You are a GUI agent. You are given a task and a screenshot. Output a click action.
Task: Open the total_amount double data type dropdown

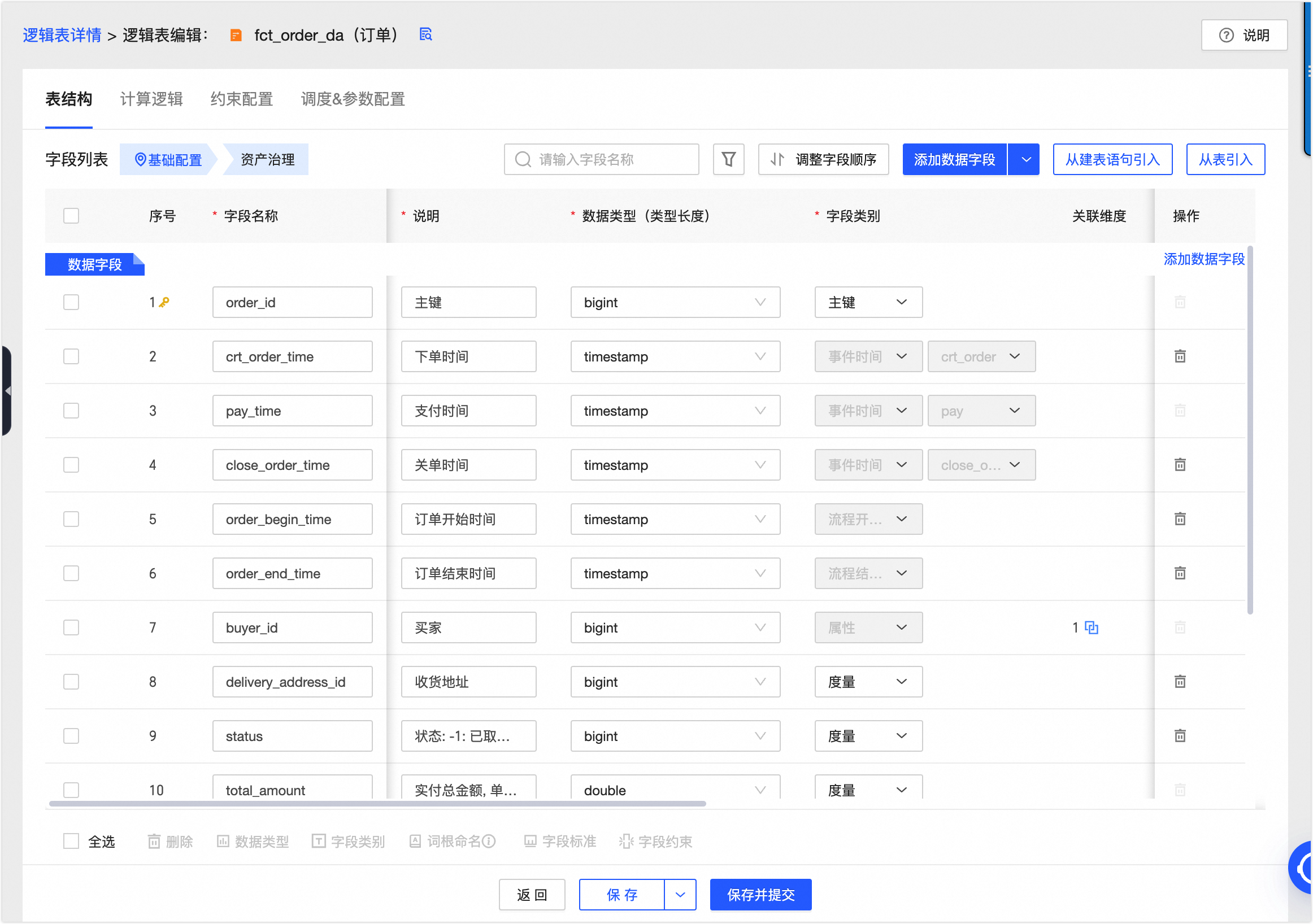click(675, 788)
